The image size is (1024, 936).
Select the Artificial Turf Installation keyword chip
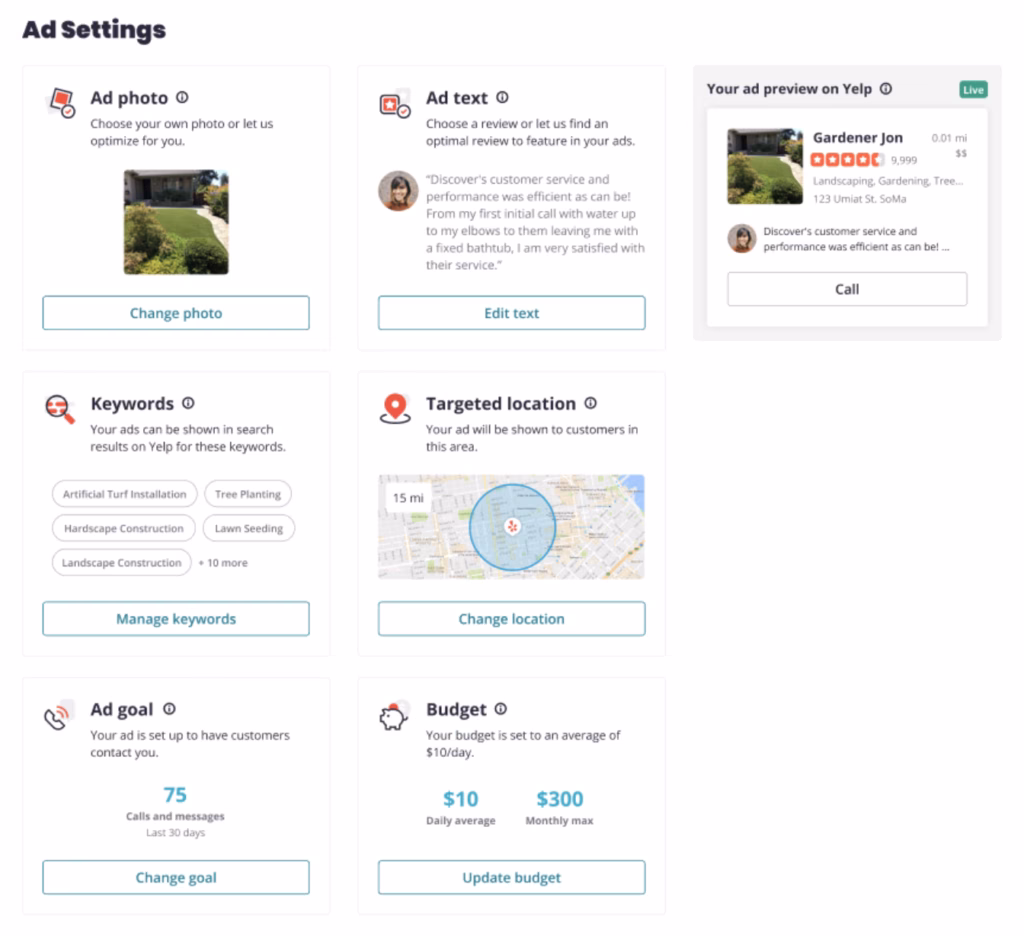124,494
